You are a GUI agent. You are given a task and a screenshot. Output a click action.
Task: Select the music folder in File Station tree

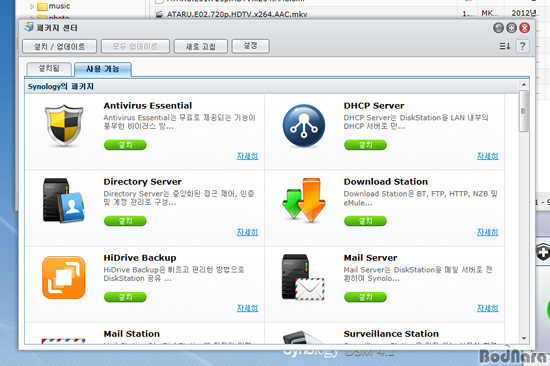(x=59, y=6)
